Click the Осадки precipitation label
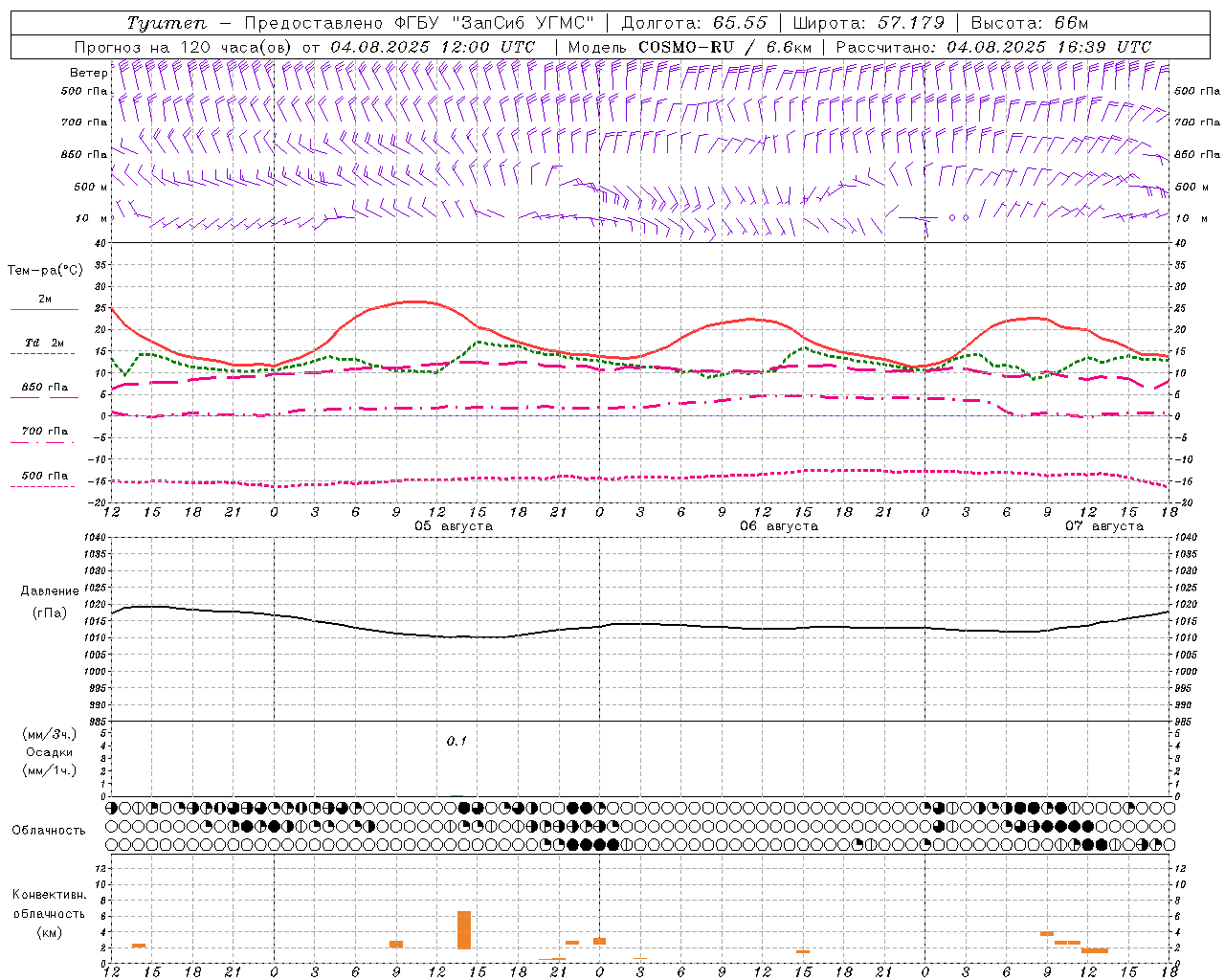Viewport: 1225px width, 980px height. (x=50, y=752)
